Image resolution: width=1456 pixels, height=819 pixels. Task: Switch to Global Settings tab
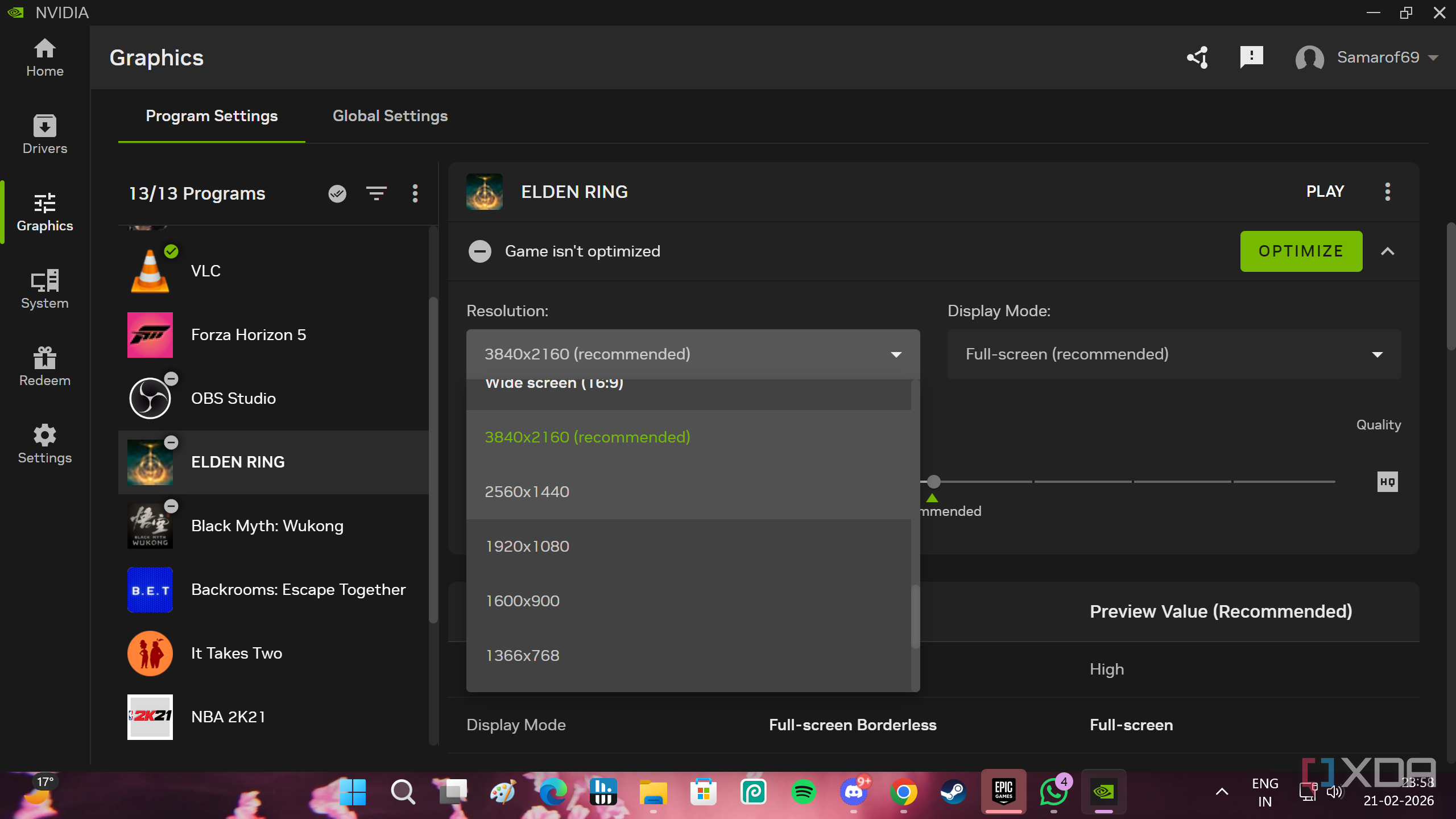pyautogui.click(x=390, y=116)
